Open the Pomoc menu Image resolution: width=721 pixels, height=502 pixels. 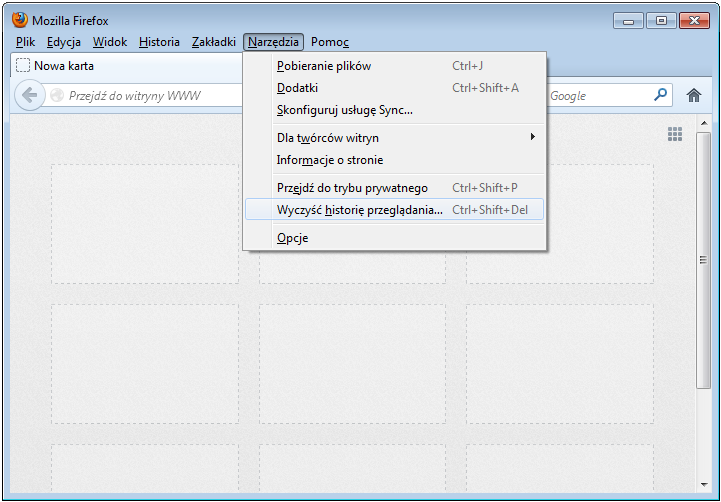tap(330, 42)
